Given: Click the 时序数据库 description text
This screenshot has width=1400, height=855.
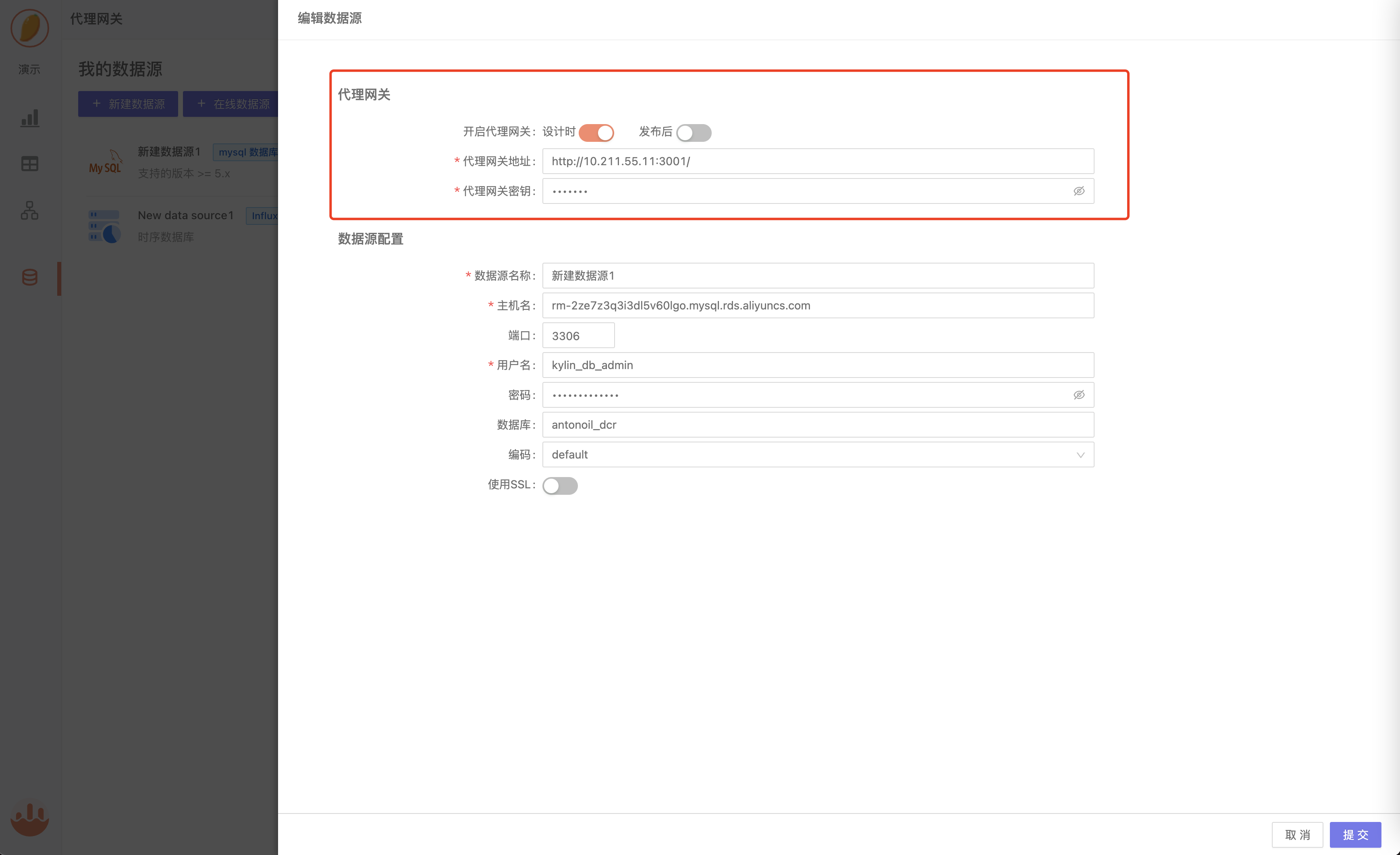Looking at the screenshot, I should 166,237.
